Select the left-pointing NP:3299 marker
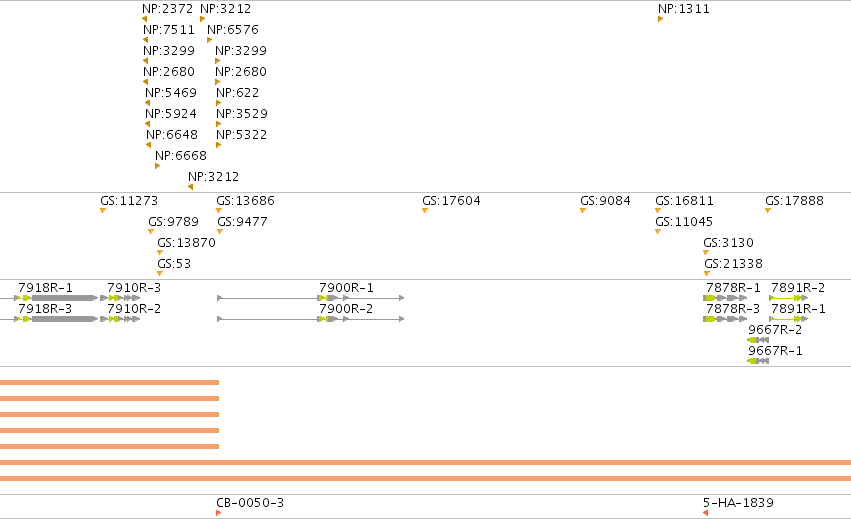 tap(145, 61)
